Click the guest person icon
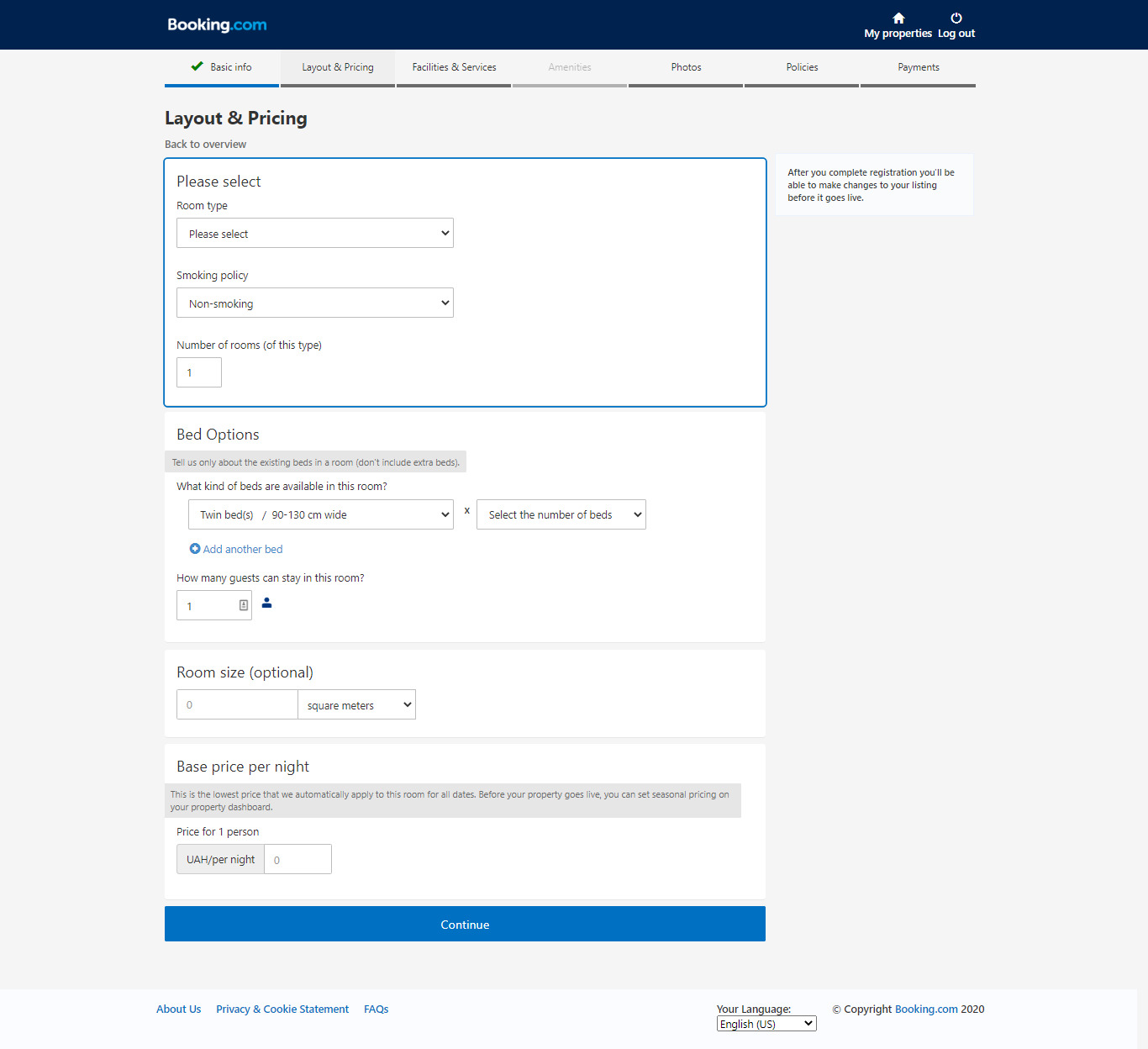The image size is (1148, 1049). tap(266, 603)
